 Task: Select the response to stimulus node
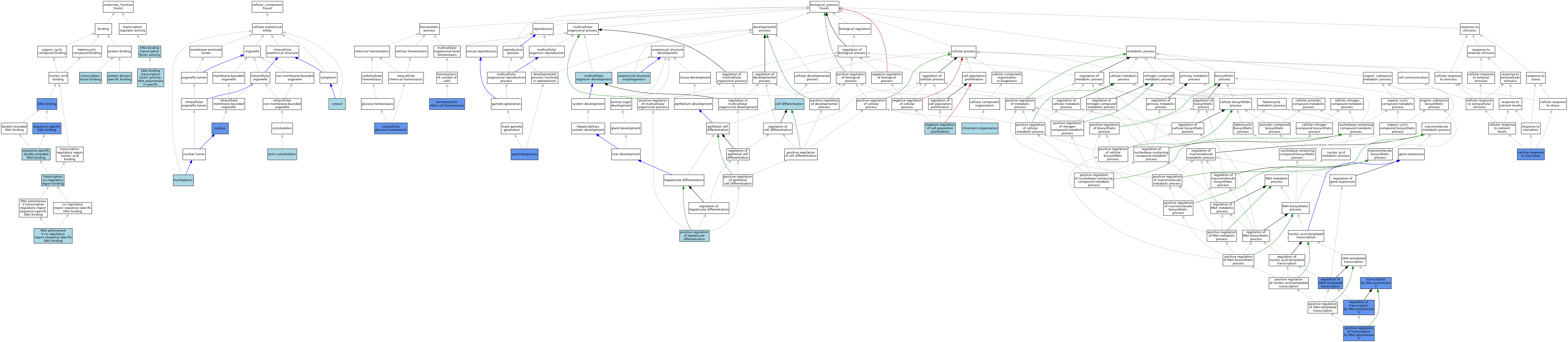click(1469, 29)
